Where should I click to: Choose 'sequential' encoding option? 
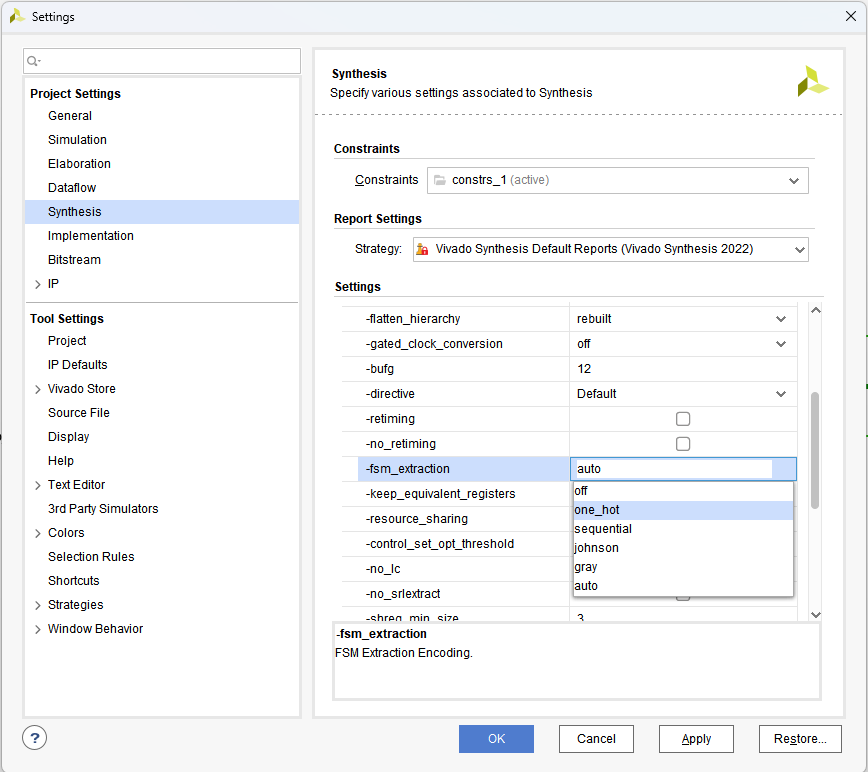[x=683, y=529]
